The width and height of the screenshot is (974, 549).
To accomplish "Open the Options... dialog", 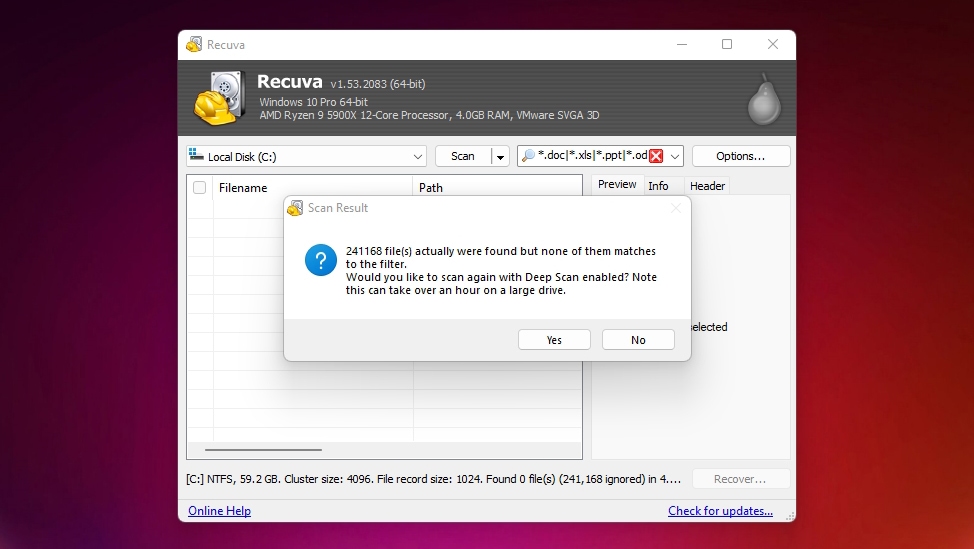I will pos(741,157).
